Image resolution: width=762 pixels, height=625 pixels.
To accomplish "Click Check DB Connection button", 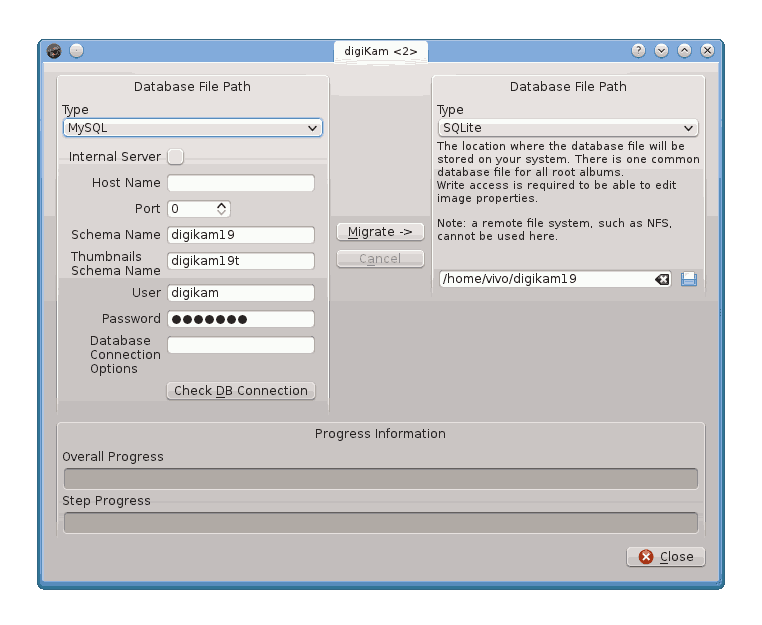I will point(240,390).
